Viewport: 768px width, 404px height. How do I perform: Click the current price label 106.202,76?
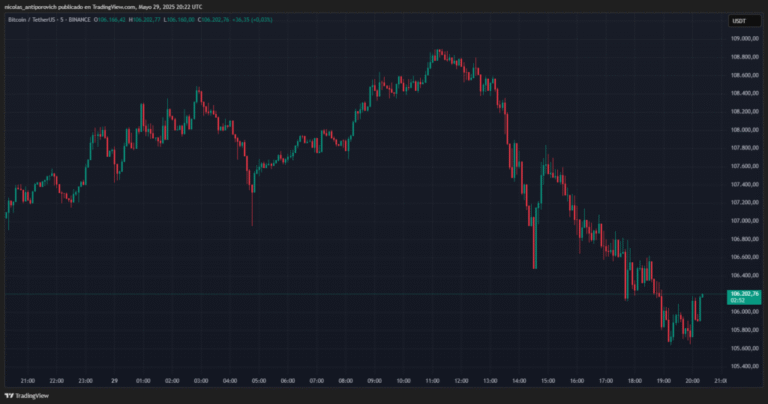coord(744,294)
